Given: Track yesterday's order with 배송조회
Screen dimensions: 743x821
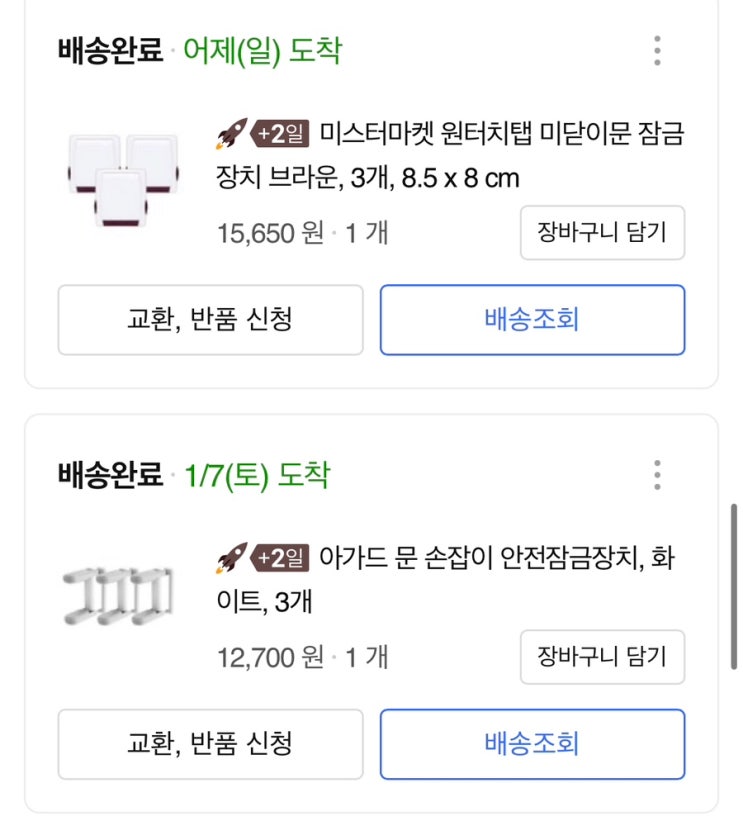Looking at the screenshot, I should point(532,320).
